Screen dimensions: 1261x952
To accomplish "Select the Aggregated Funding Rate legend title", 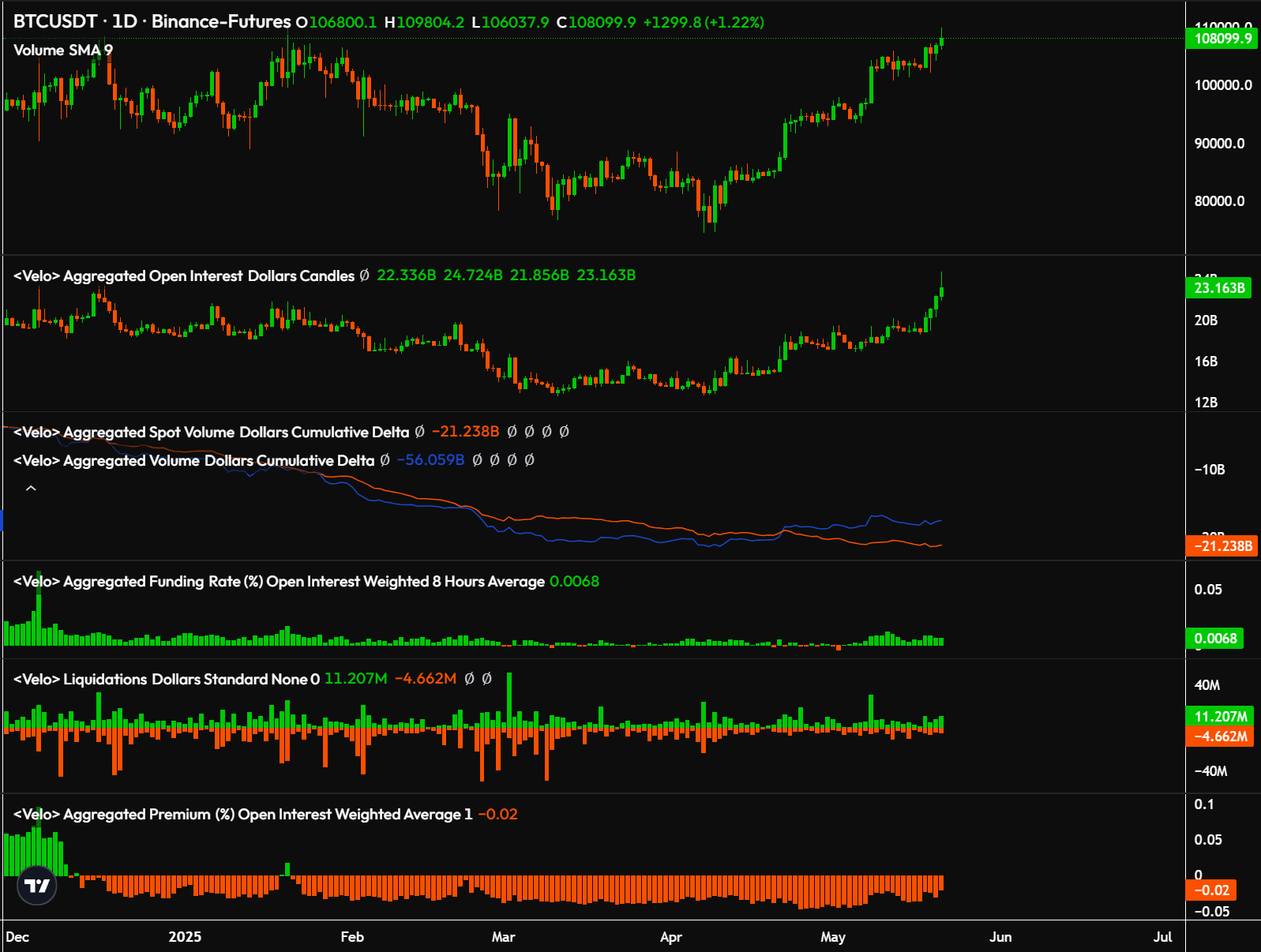I will click(279, 582).
